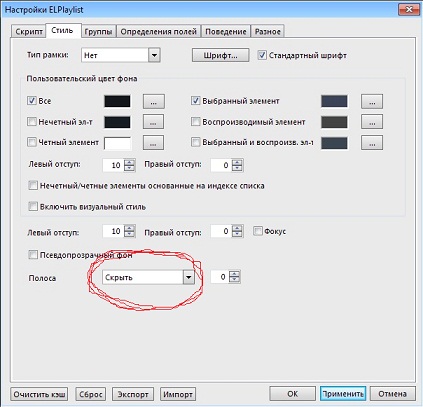The image size is (423, 407).
Task: Uncheck the Стандартный шрифт checkbox
Action: tap(262, 55)
